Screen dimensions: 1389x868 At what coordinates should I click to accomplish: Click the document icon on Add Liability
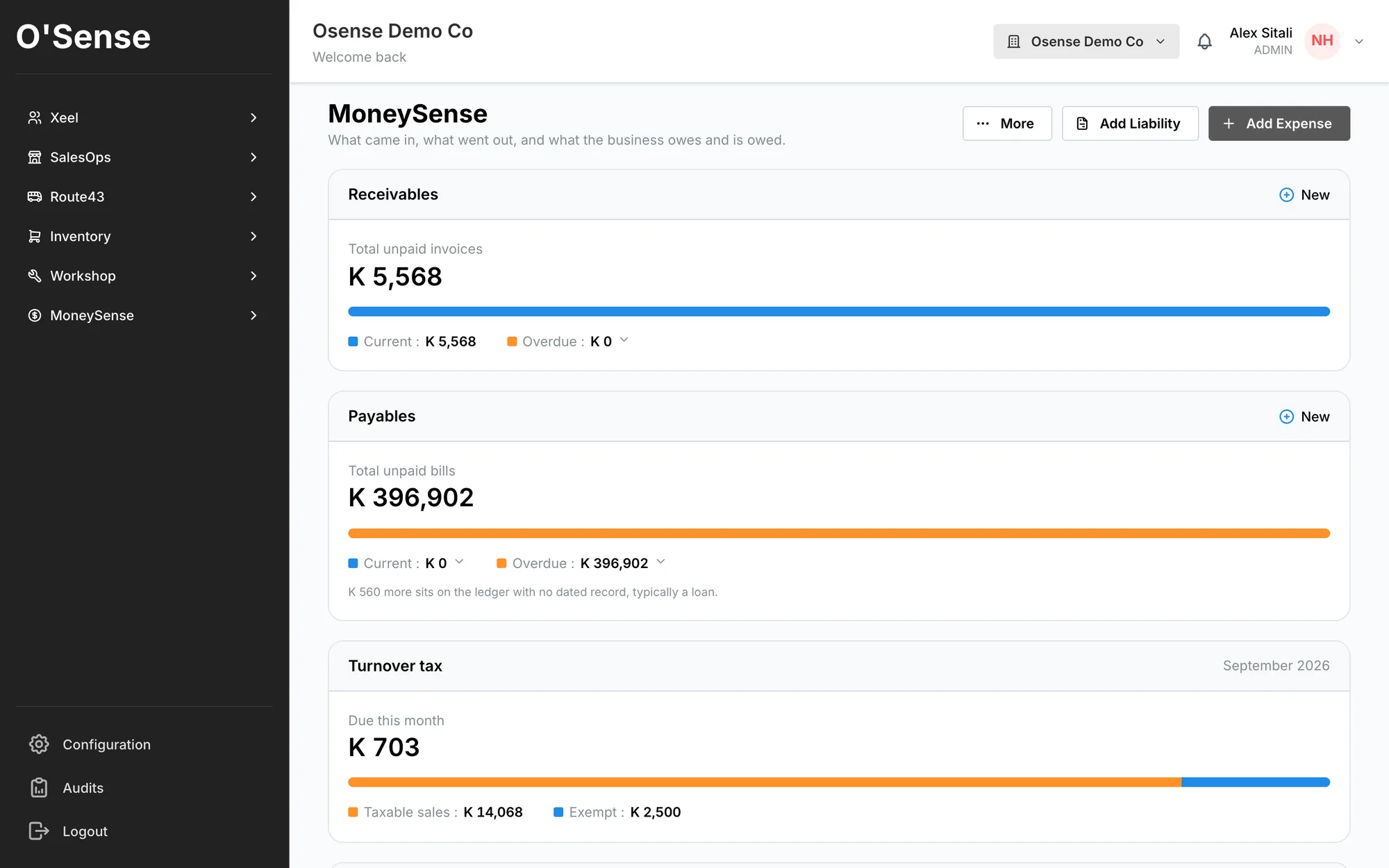coord(1082,124)
